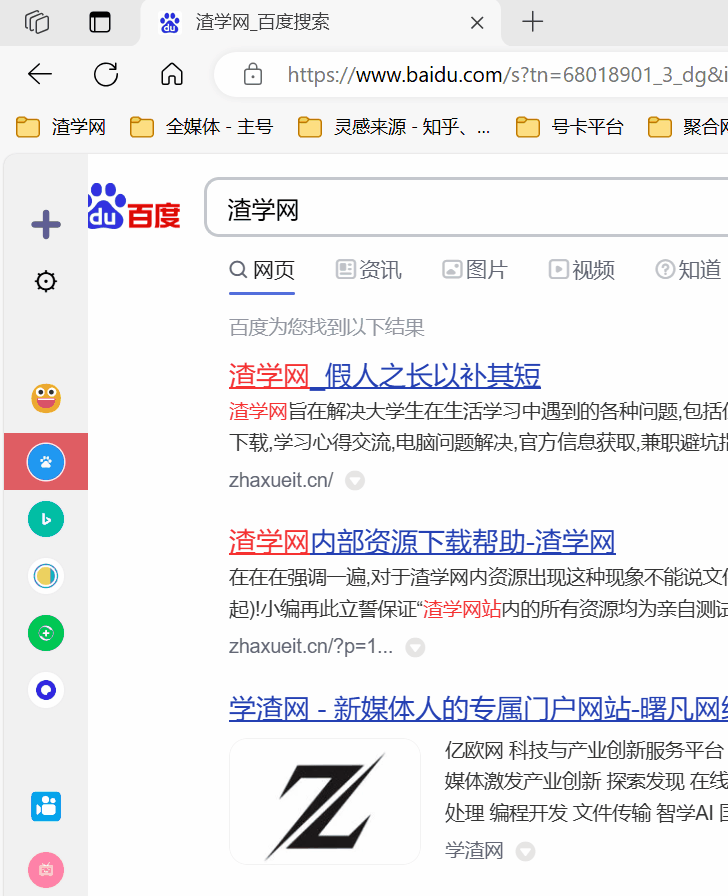
Task: Open the blue ring sidebar icon
Action: click(x=46, y=690)
